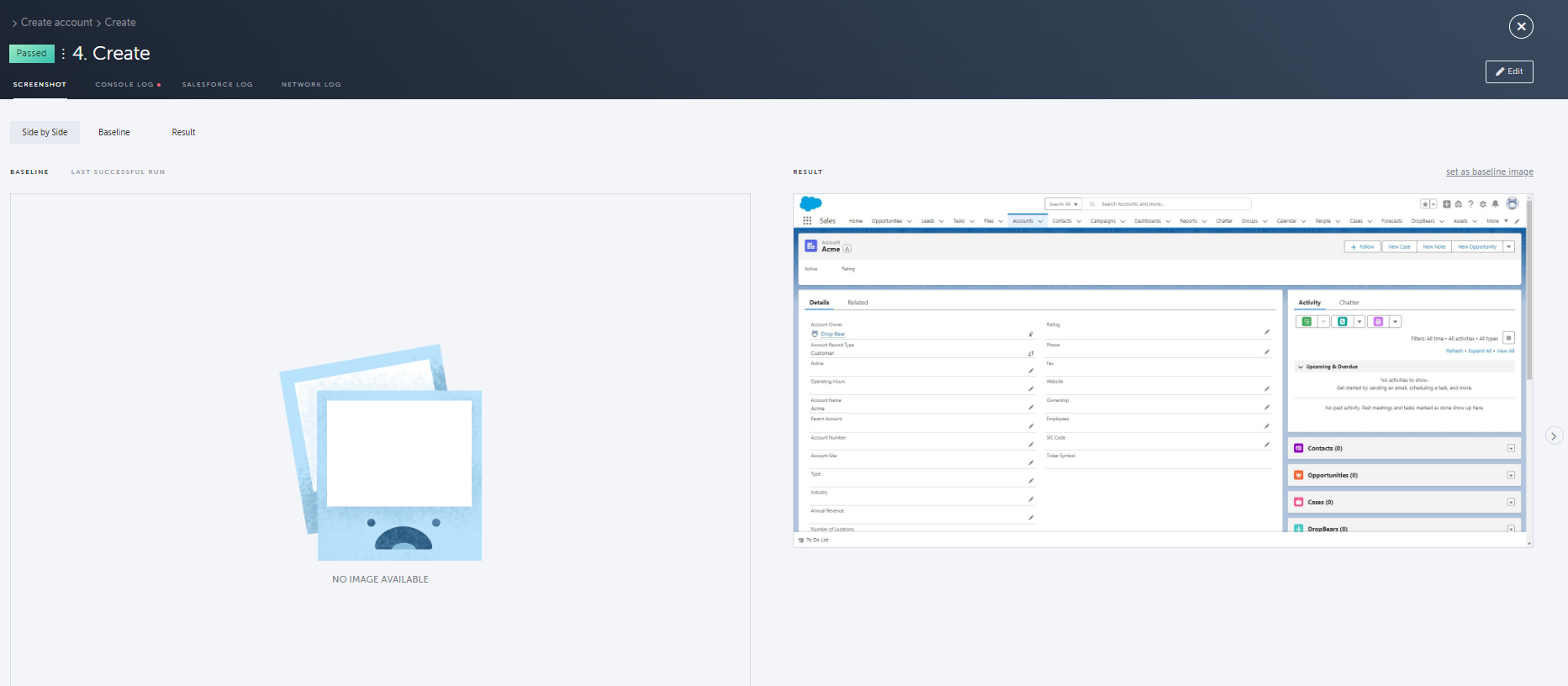Open the Cases (0) card dropdown in the result screenshot

(x=1511, y=503)
